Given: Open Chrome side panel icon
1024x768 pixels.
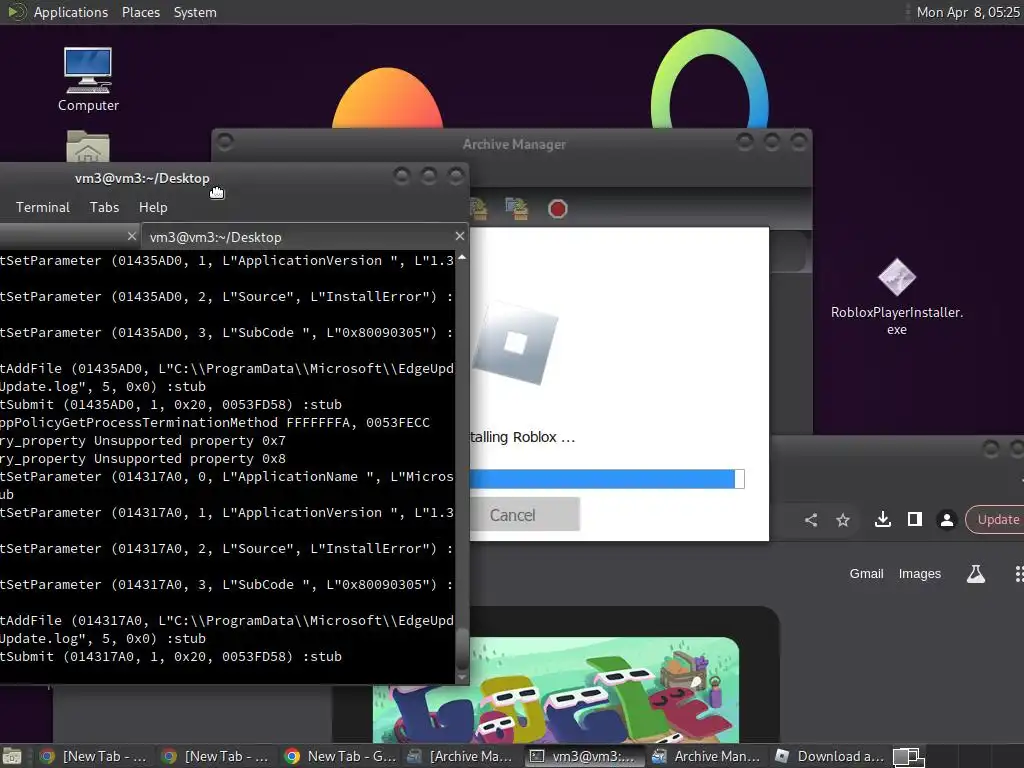Looking at the screenshot, I should pyautogui.click(x=914, y=520).
